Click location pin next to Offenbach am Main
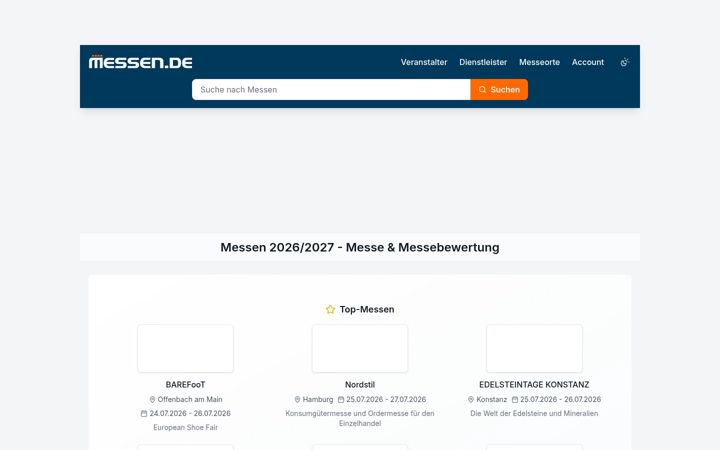Viewport: 720px width, 450px height. [152, 399]
